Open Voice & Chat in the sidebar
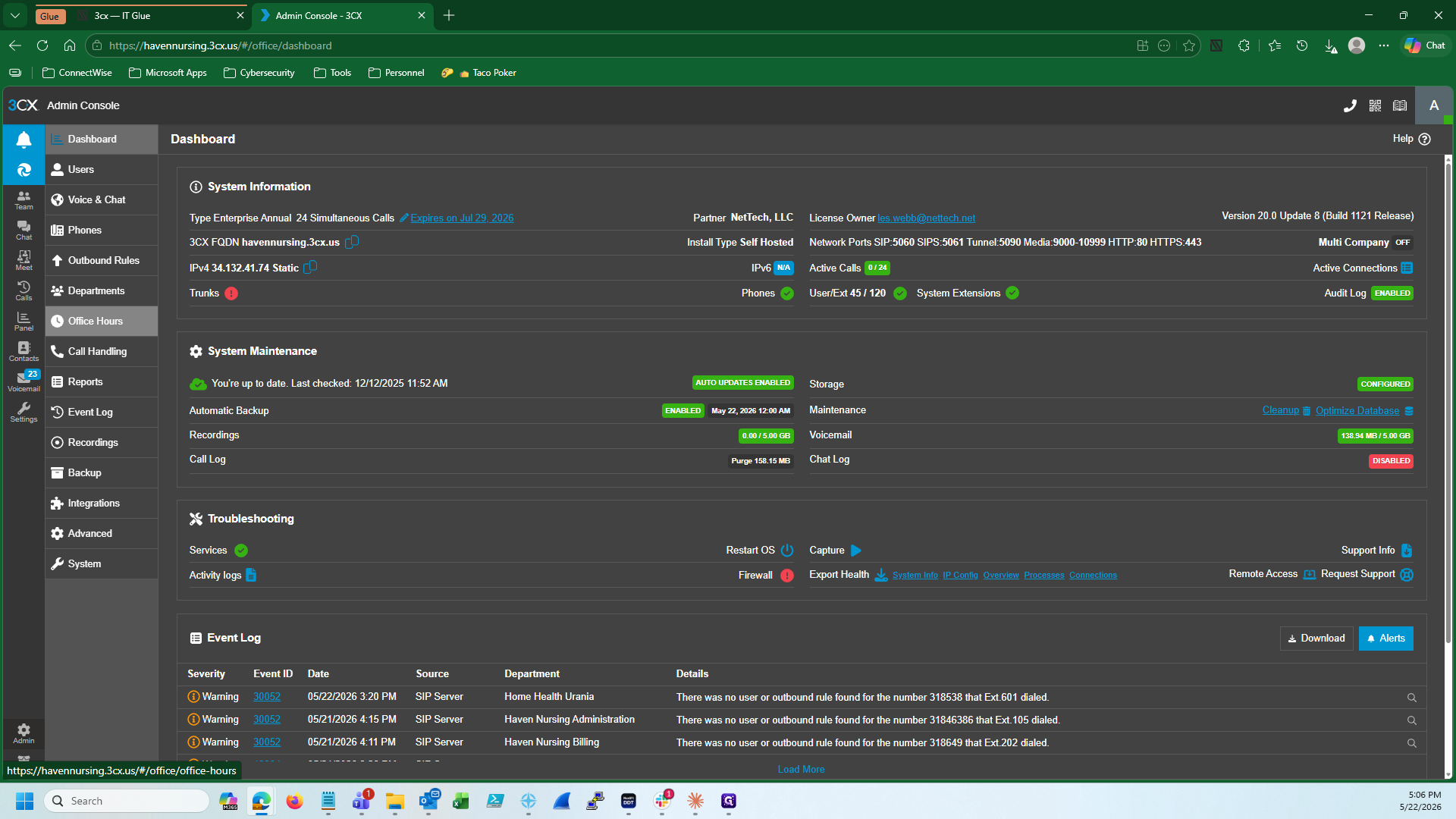This screenshot has height=819, width=1456. (x=102, y=200)
